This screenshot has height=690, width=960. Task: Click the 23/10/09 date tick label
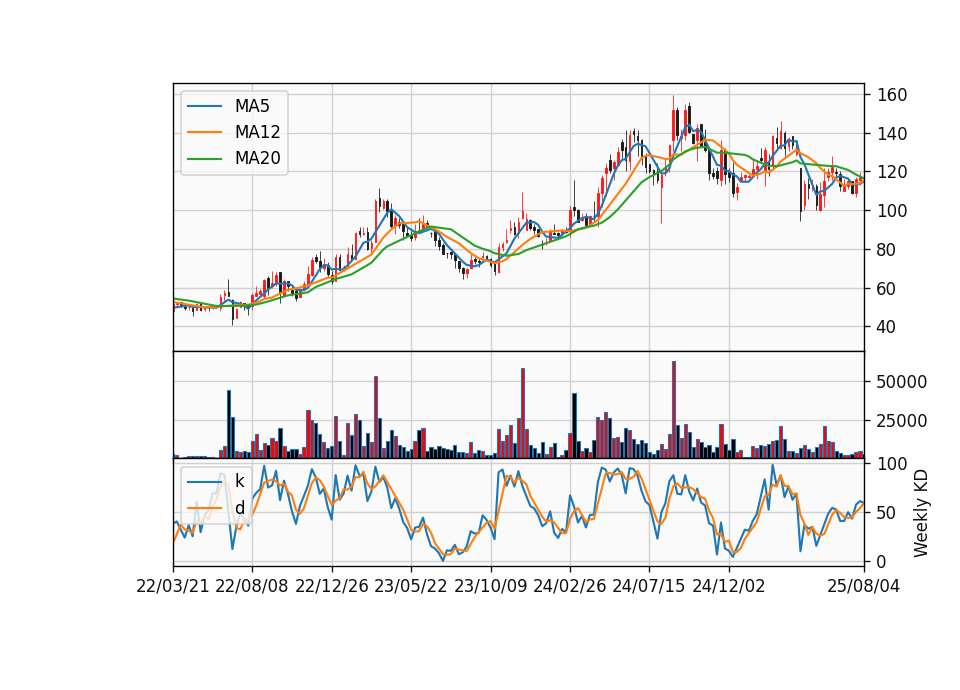[490, 586]
